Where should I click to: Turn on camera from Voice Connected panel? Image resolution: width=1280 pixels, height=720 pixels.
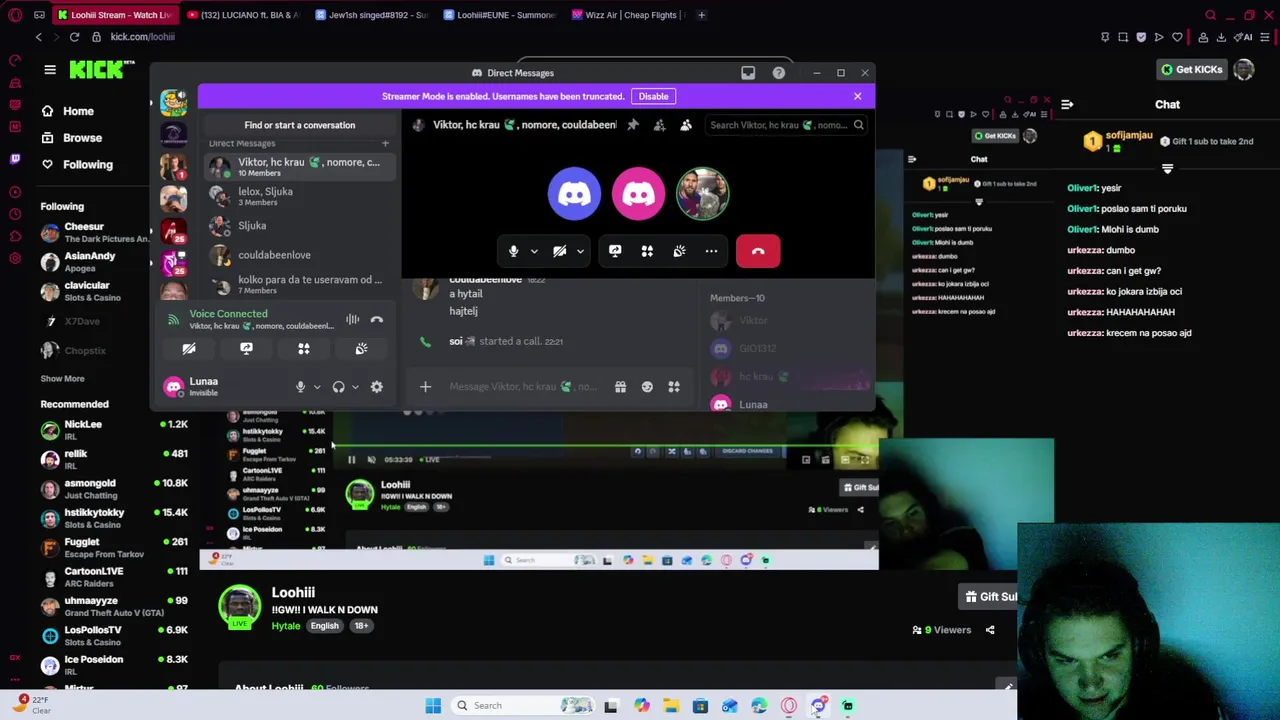tap(189, 349)
